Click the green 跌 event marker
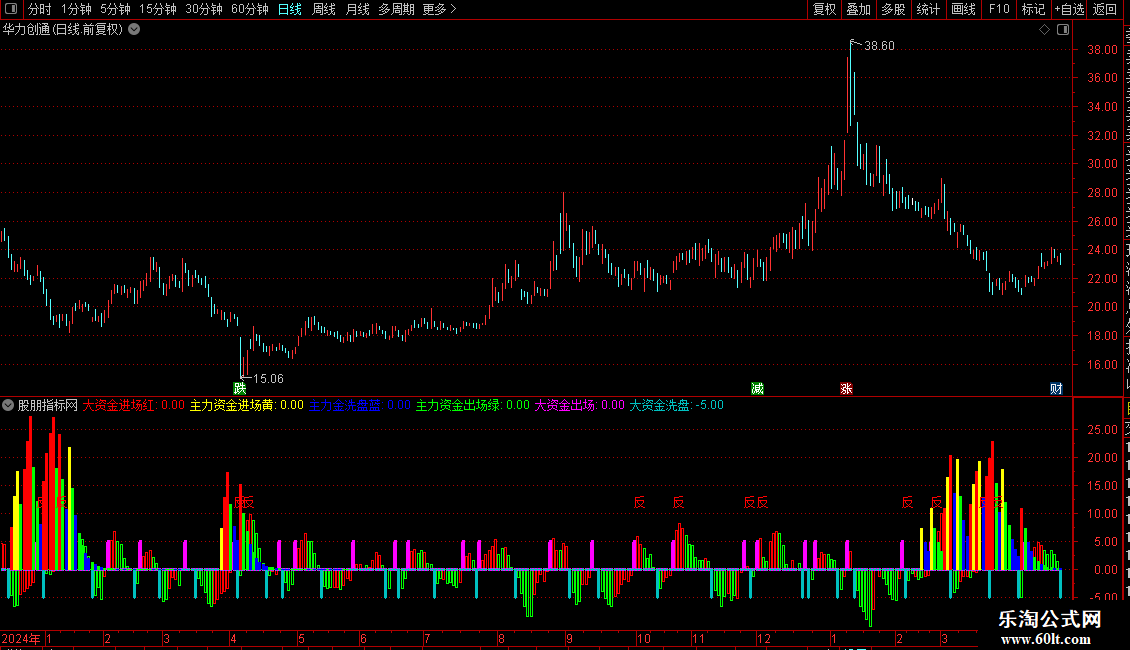 coord(240,388)
